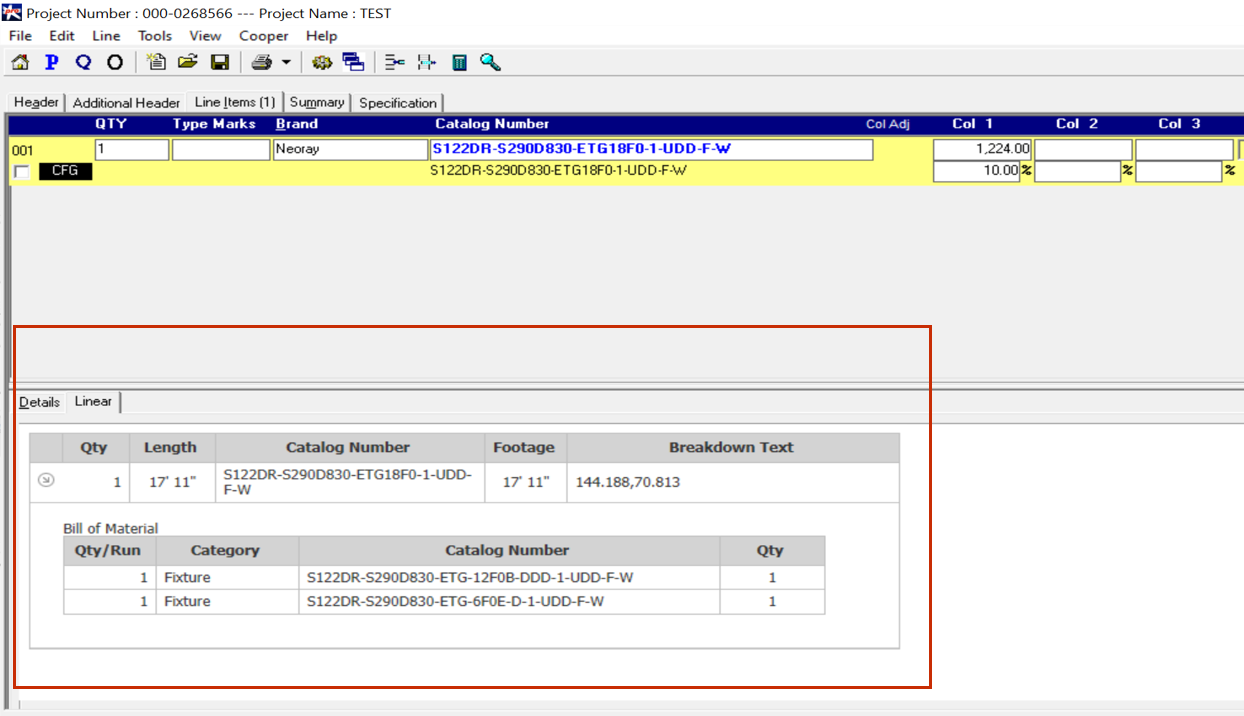
Task: Switch to the Details tab
Action: point(39,402)
